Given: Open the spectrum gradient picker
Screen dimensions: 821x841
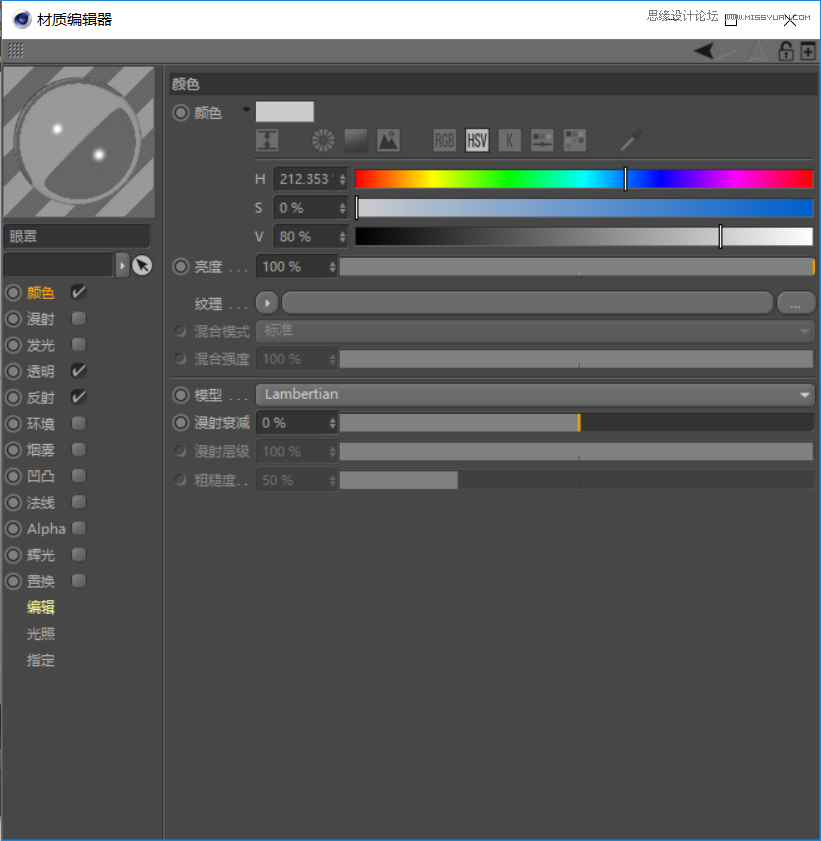Looking at the screenshot, I should point(355,140).
